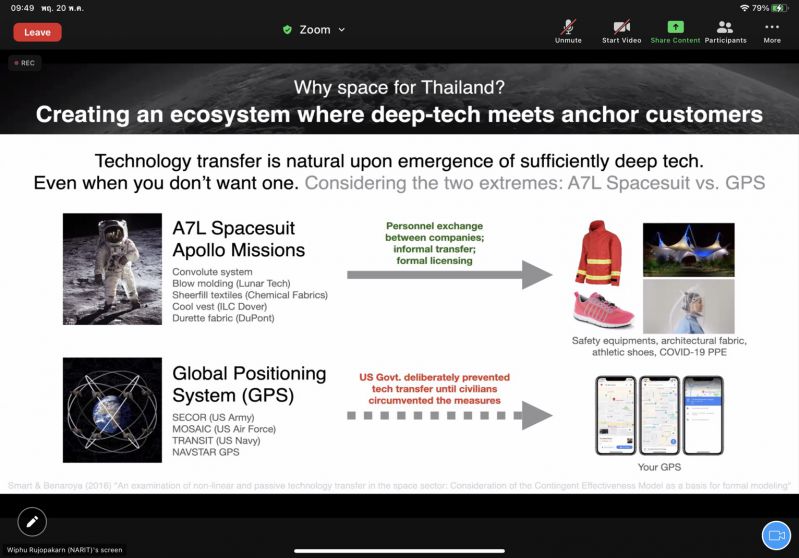Viewport: 799px width, 558px height.
Task: Click 'Cool vest (ILC Dover)' line
Action: click(220, 306)
